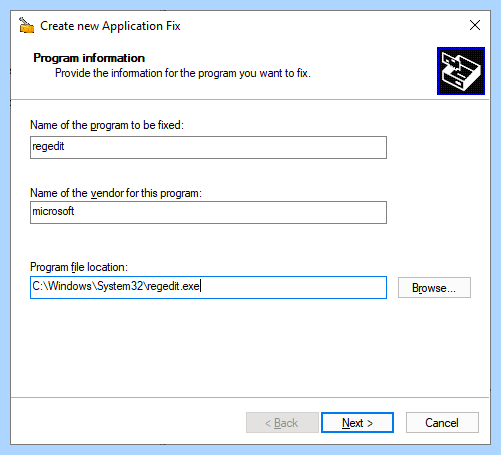Focus the program name field containing regedit

pos(208,147)
